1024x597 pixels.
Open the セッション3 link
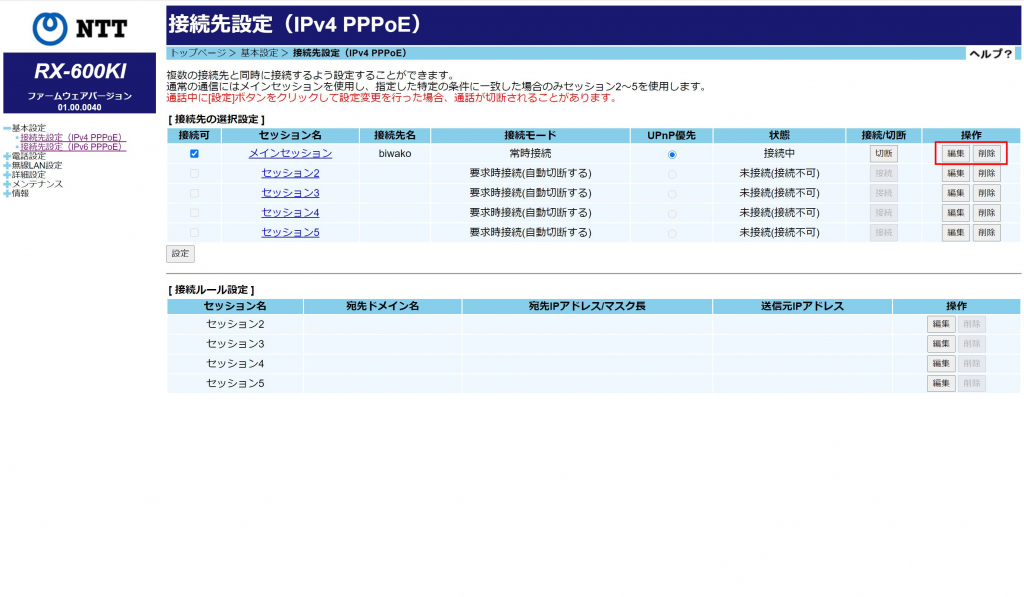pyautogui.click(x=290, y=193)
